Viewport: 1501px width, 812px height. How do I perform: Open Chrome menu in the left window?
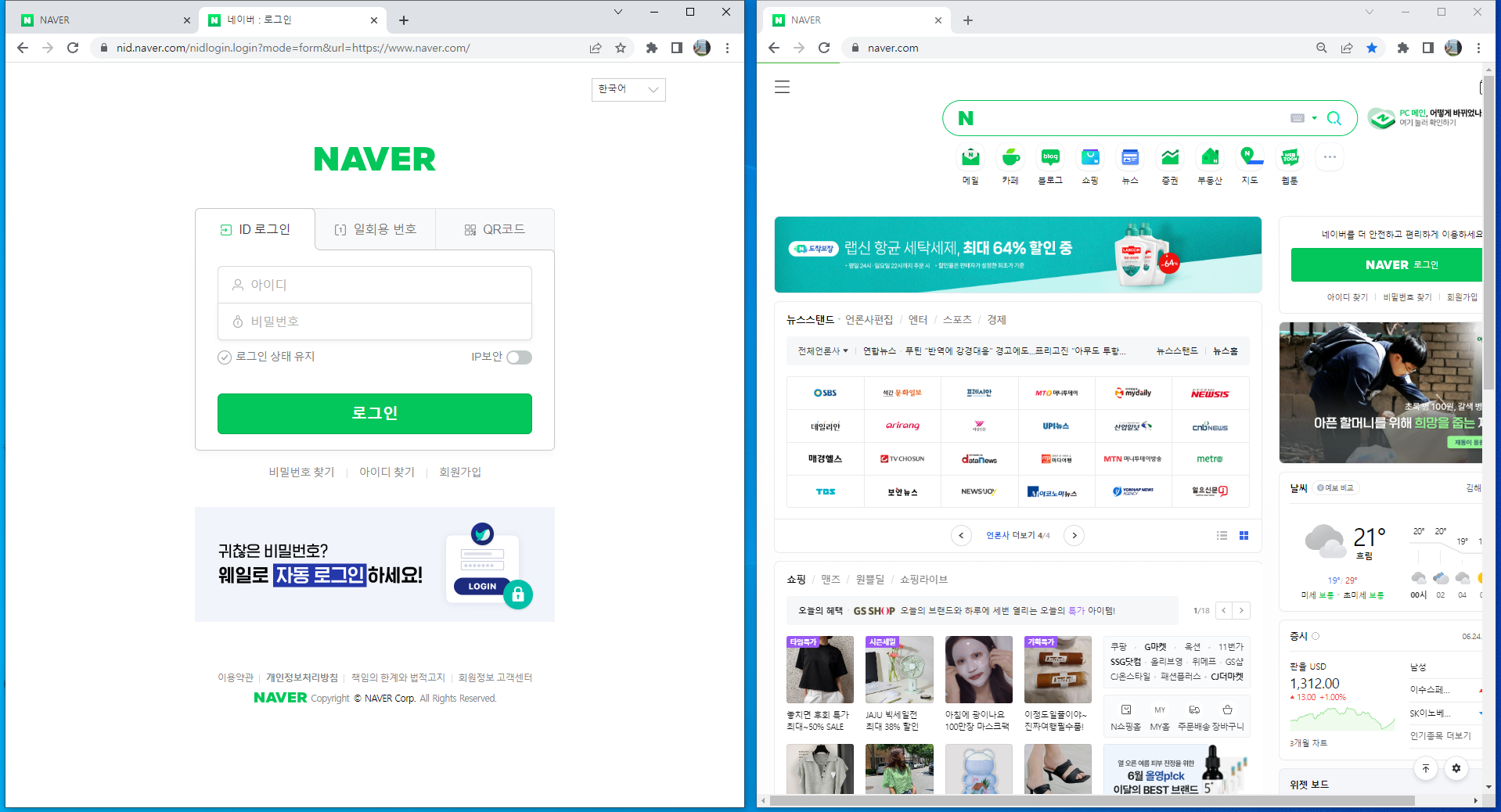(x=727, y=48)
